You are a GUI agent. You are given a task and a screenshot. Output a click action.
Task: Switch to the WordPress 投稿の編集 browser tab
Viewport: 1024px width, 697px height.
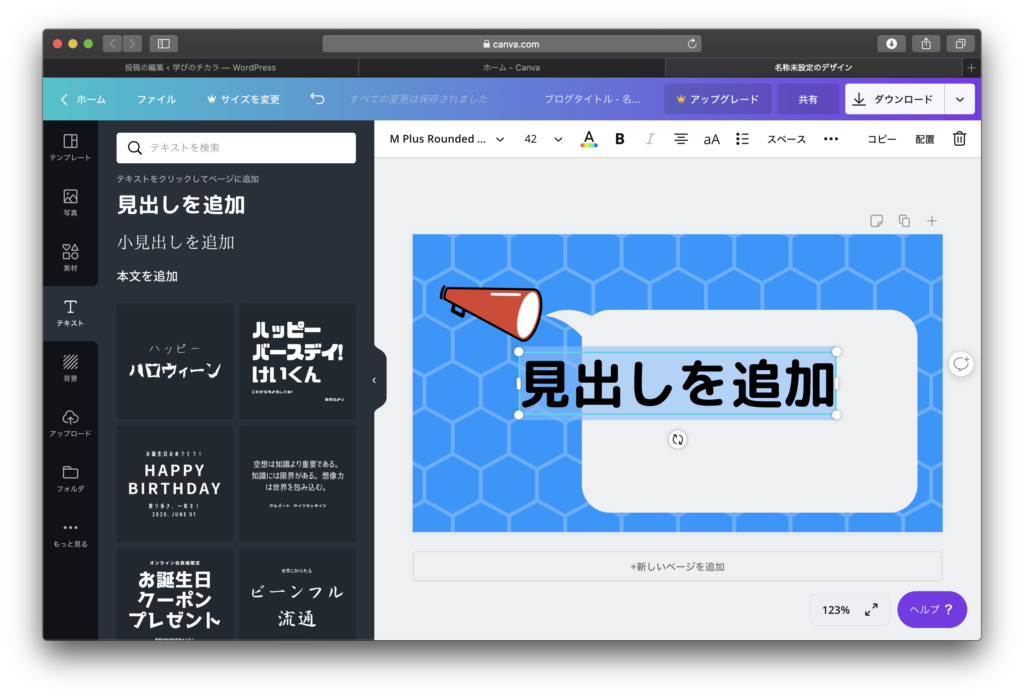click(x=200, y=67)
